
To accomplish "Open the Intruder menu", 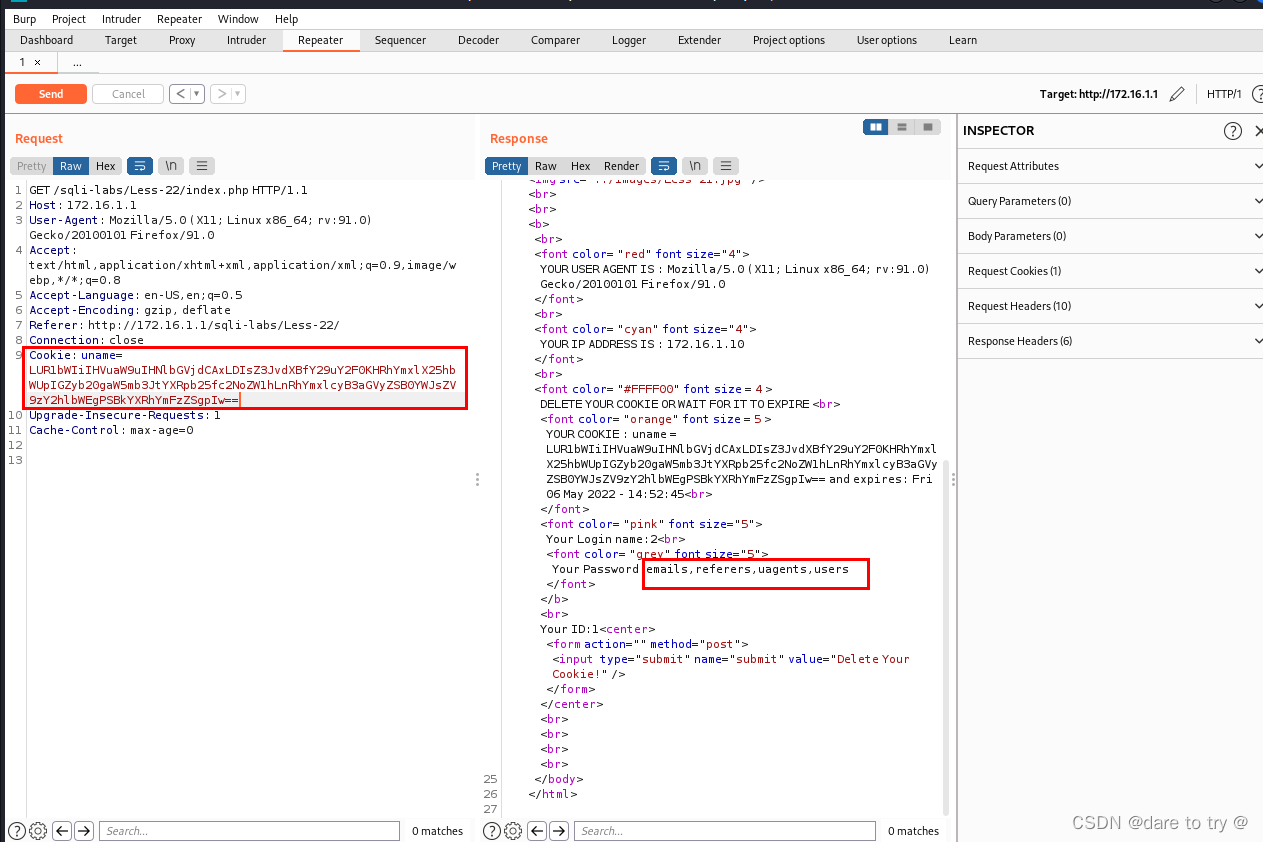I will tap(121, 19).
